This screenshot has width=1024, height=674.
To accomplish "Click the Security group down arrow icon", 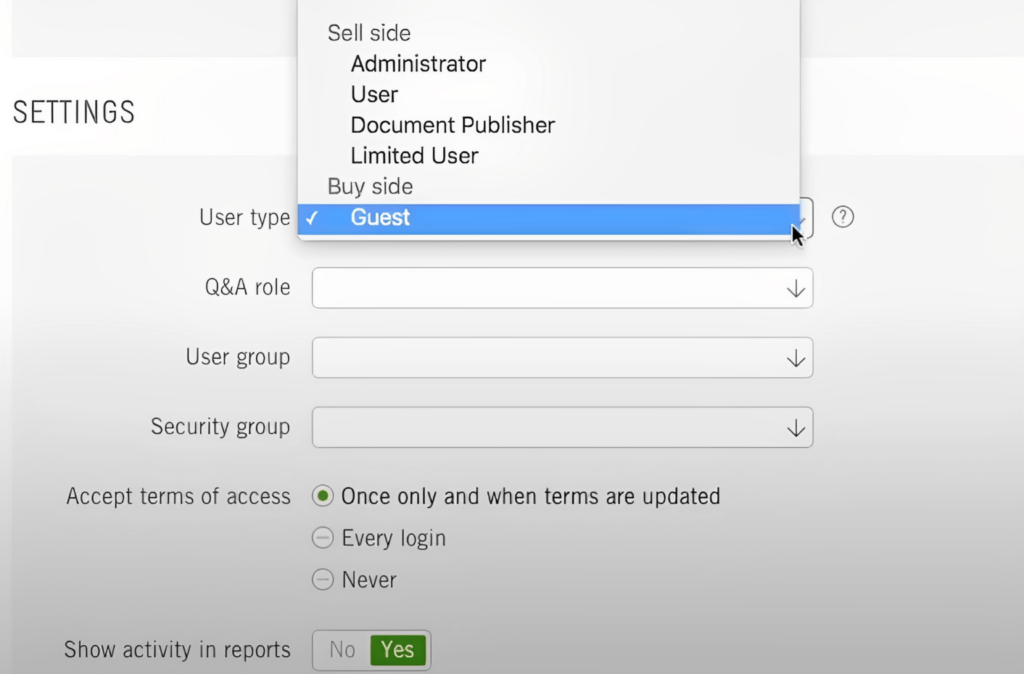I will pos(796,428).
